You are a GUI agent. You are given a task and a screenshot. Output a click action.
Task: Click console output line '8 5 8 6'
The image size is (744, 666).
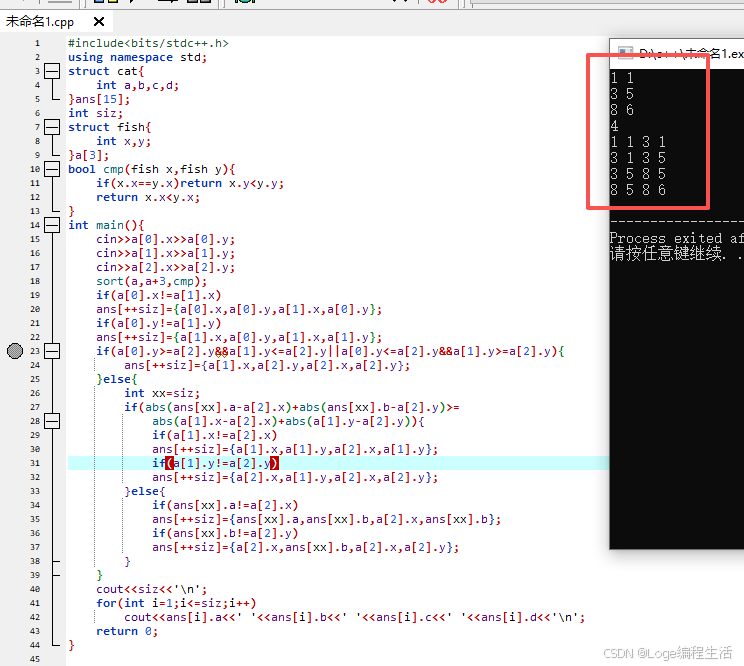[x=638, y=190]
